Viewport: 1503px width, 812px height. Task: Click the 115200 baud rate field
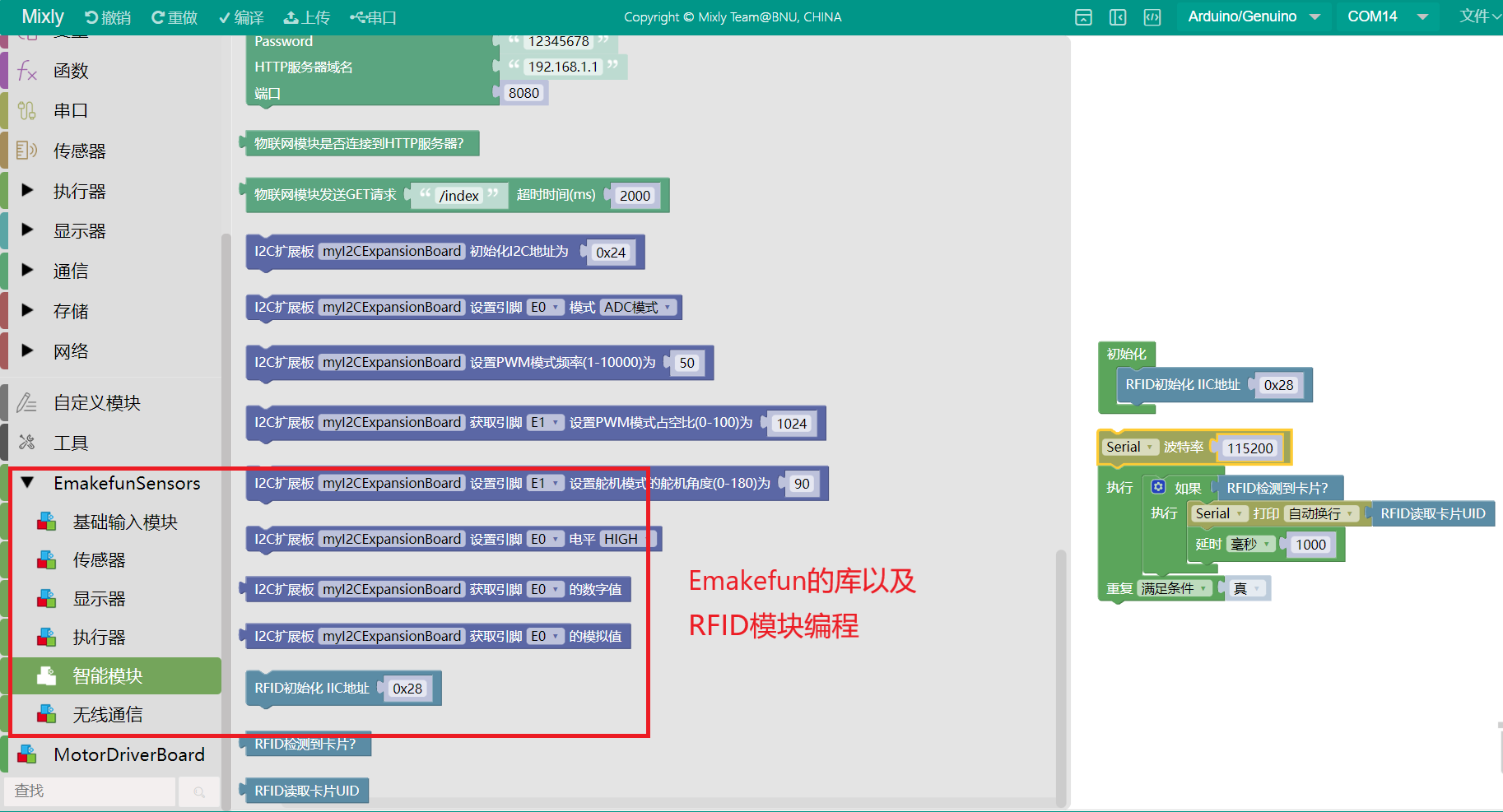[x=1249, y=448]
